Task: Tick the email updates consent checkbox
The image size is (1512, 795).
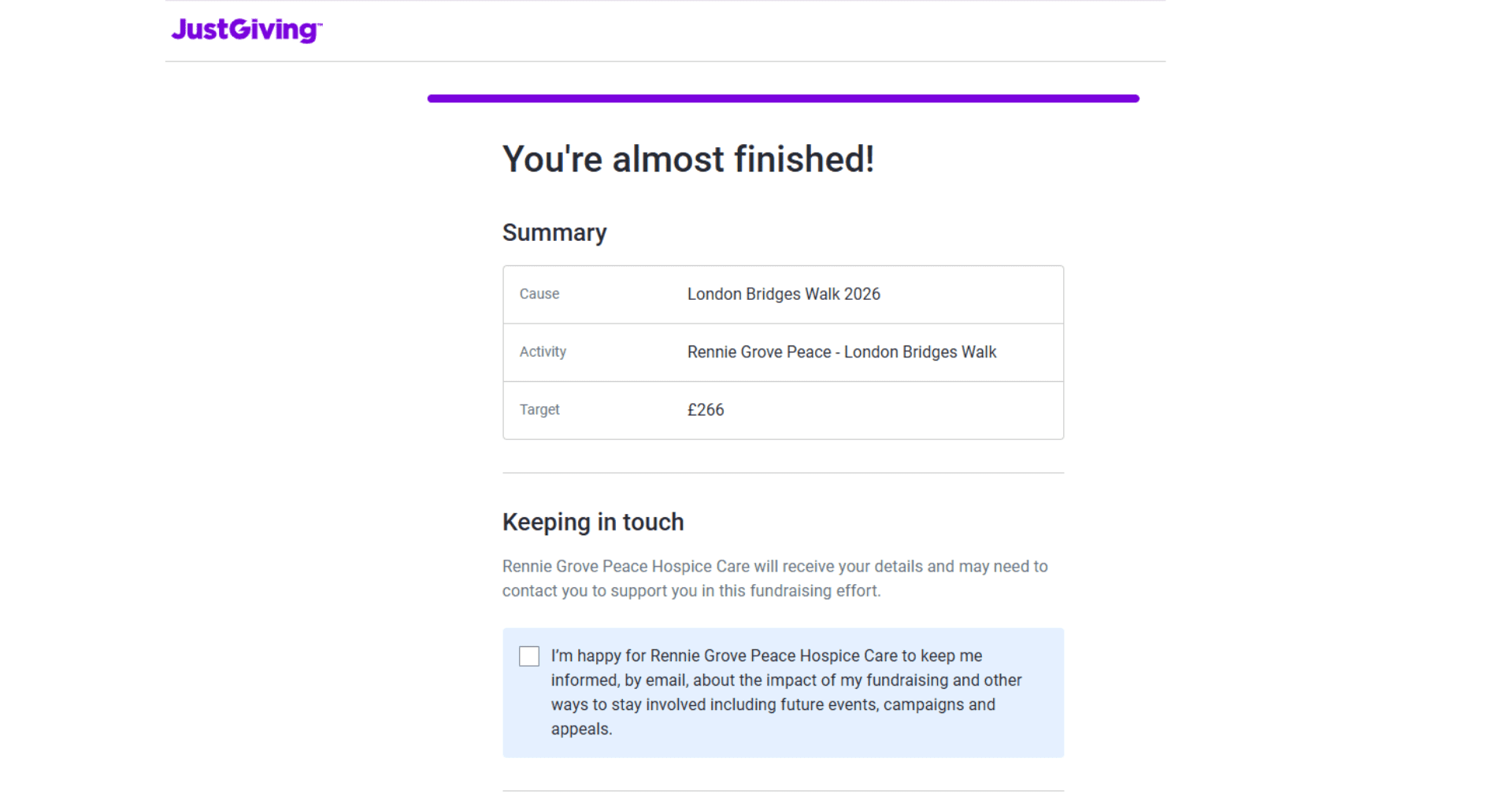Action: click(529, 656)
